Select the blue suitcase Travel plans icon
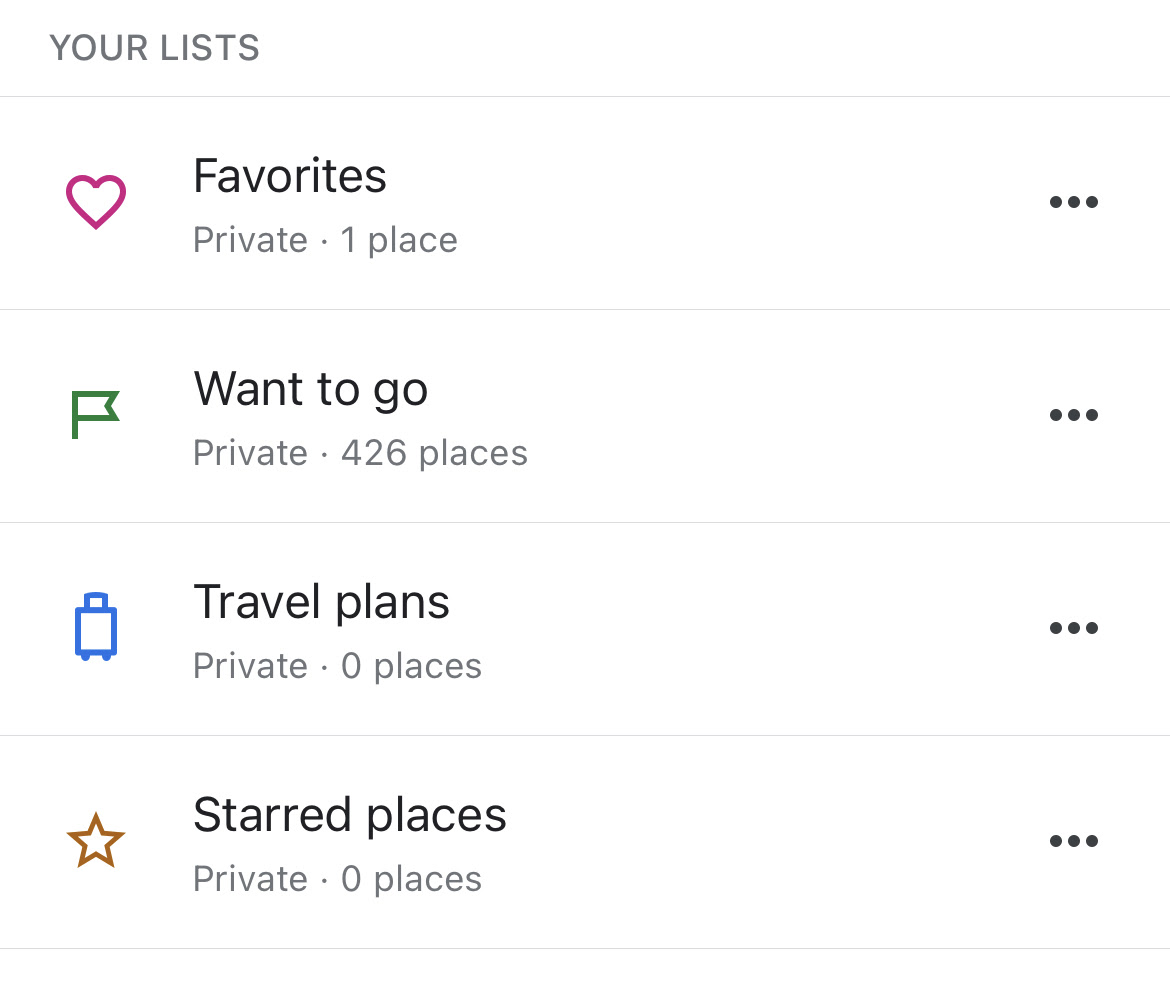 pos(96,627)
